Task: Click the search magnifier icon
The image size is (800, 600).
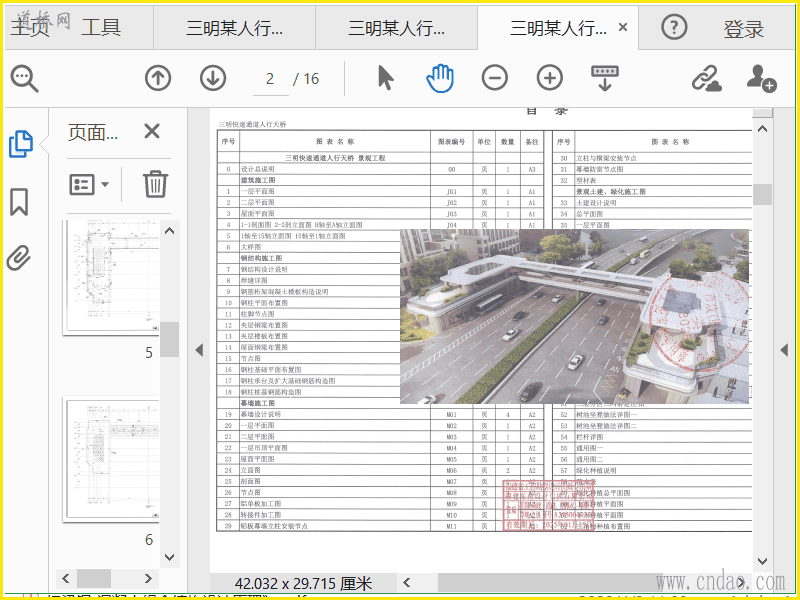Action: point(24,78)
